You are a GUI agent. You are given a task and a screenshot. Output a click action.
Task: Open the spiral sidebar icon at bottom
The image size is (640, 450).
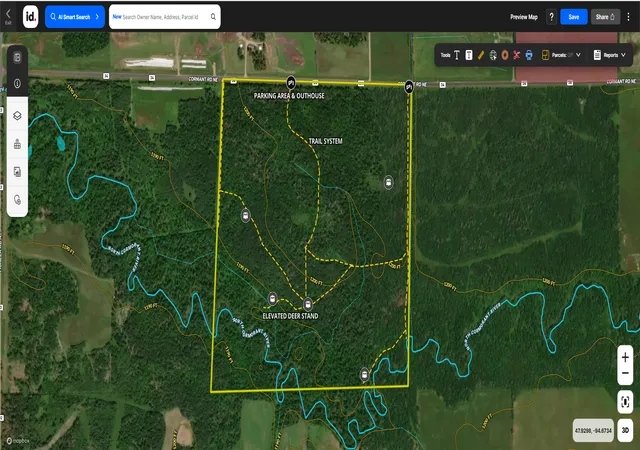tap(17, 200)
